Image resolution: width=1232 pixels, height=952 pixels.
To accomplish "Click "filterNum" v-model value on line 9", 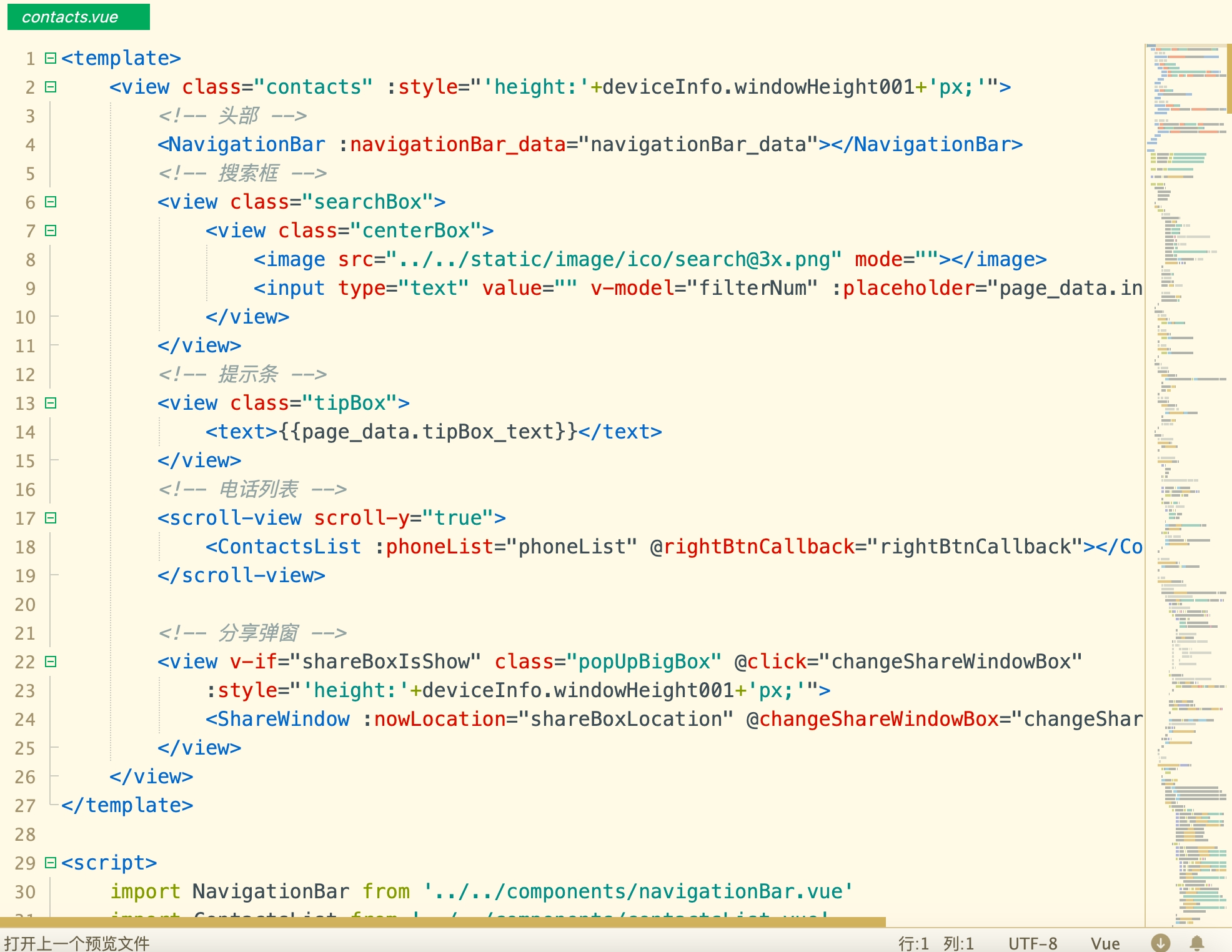I will pyautogui.click(x=752, y=288).
